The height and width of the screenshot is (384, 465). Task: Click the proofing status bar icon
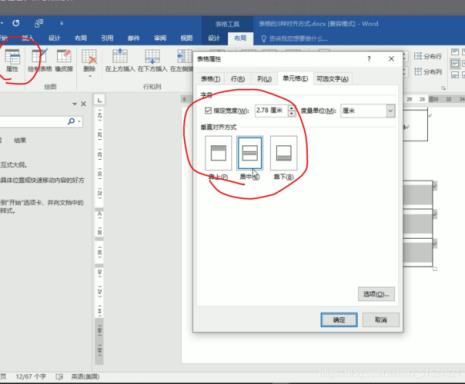(x=59, y=377)
